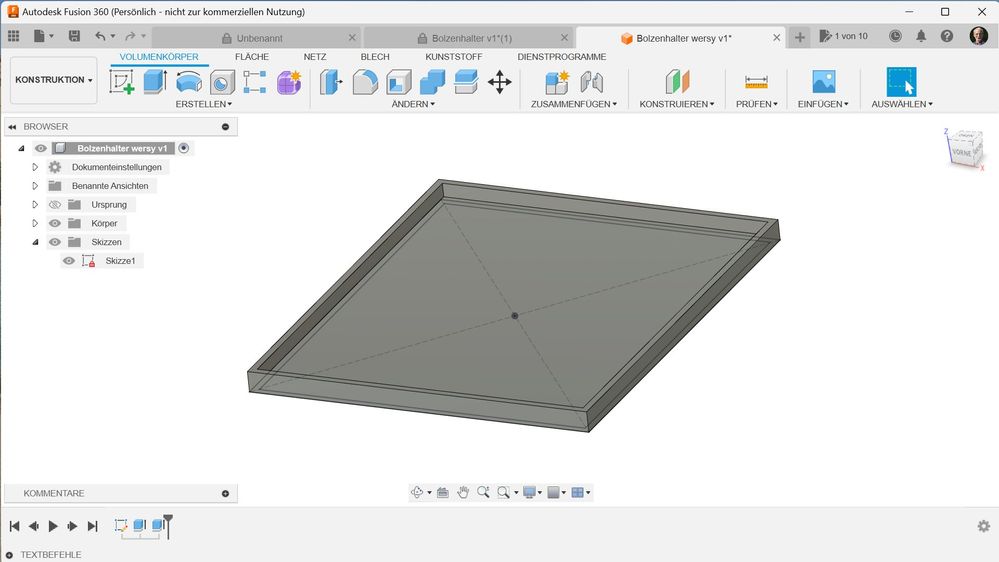Open the PRÜFEN dropdown menu
999x562 pixels.
(757, 104)
